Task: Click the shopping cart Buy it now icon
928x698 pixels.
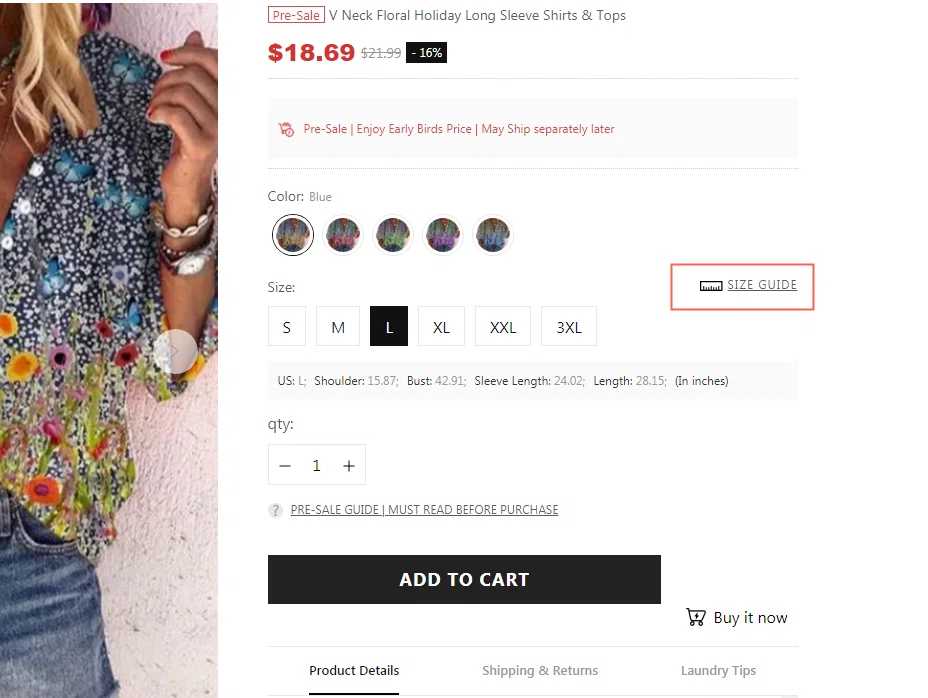Action: (696, 617)
